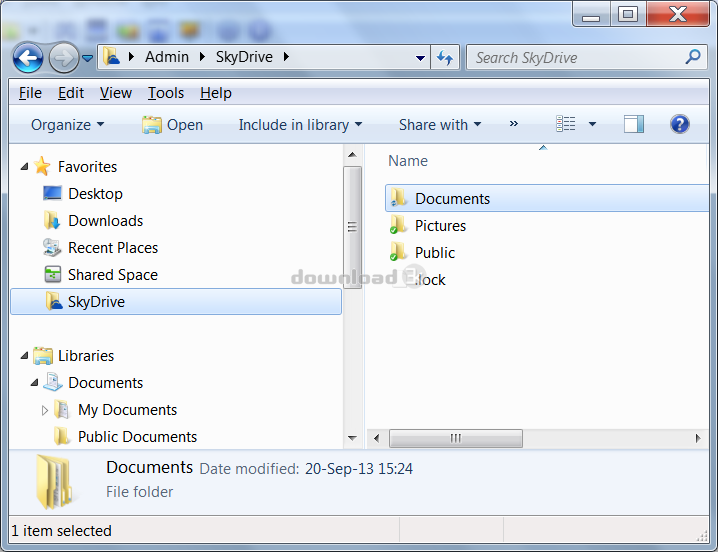Open the Tools menu
The width and height of the screenshot is (718, 552).
click(x=165, y=93)
